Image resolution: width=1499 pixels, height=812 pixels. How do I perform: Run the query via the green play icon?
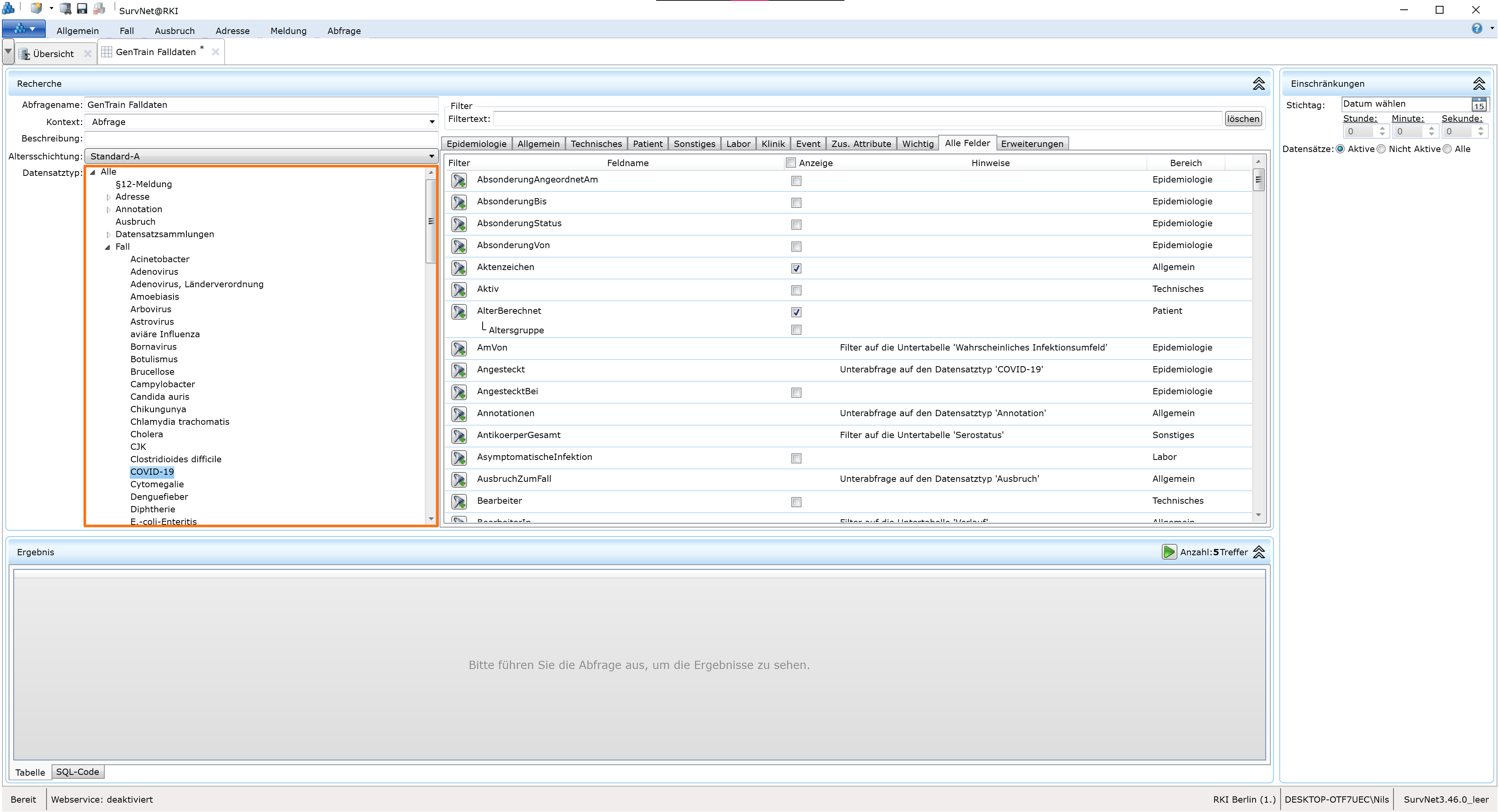[1169, 552]
